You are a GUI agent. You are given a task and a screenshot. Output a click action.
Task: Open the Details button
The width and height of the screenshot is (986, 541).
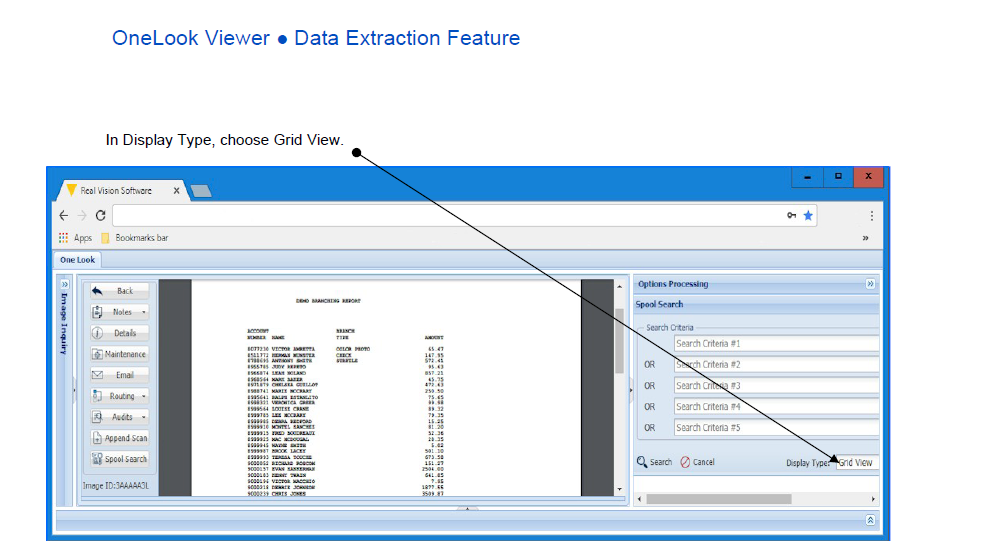click(119, 333)
